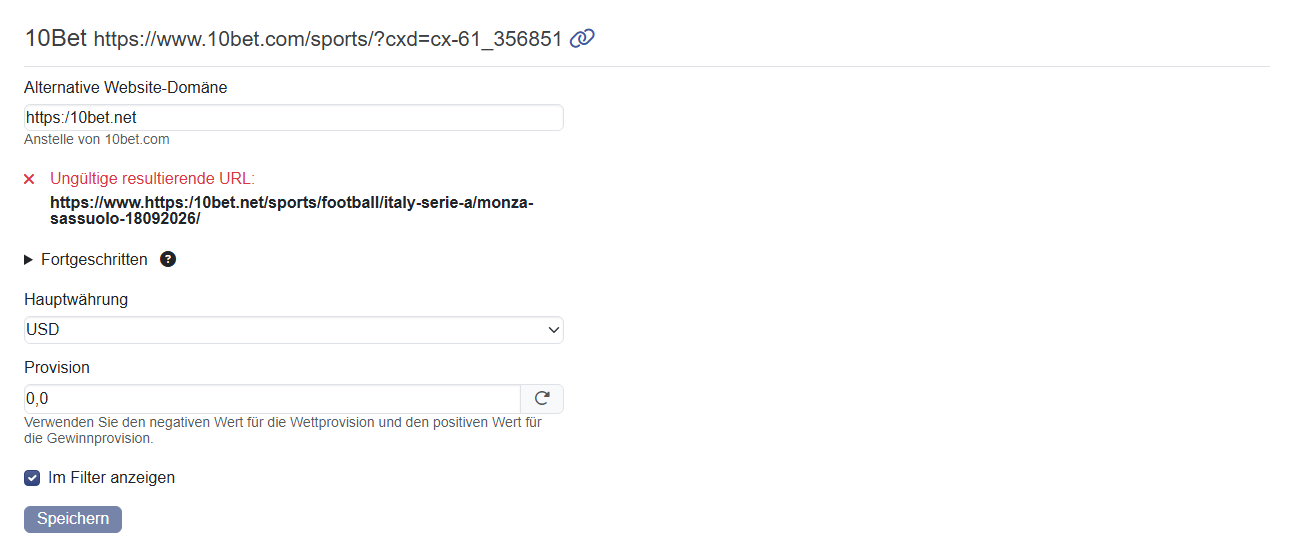Click the 'Fortgeschritten' section label

click(94, 259)
